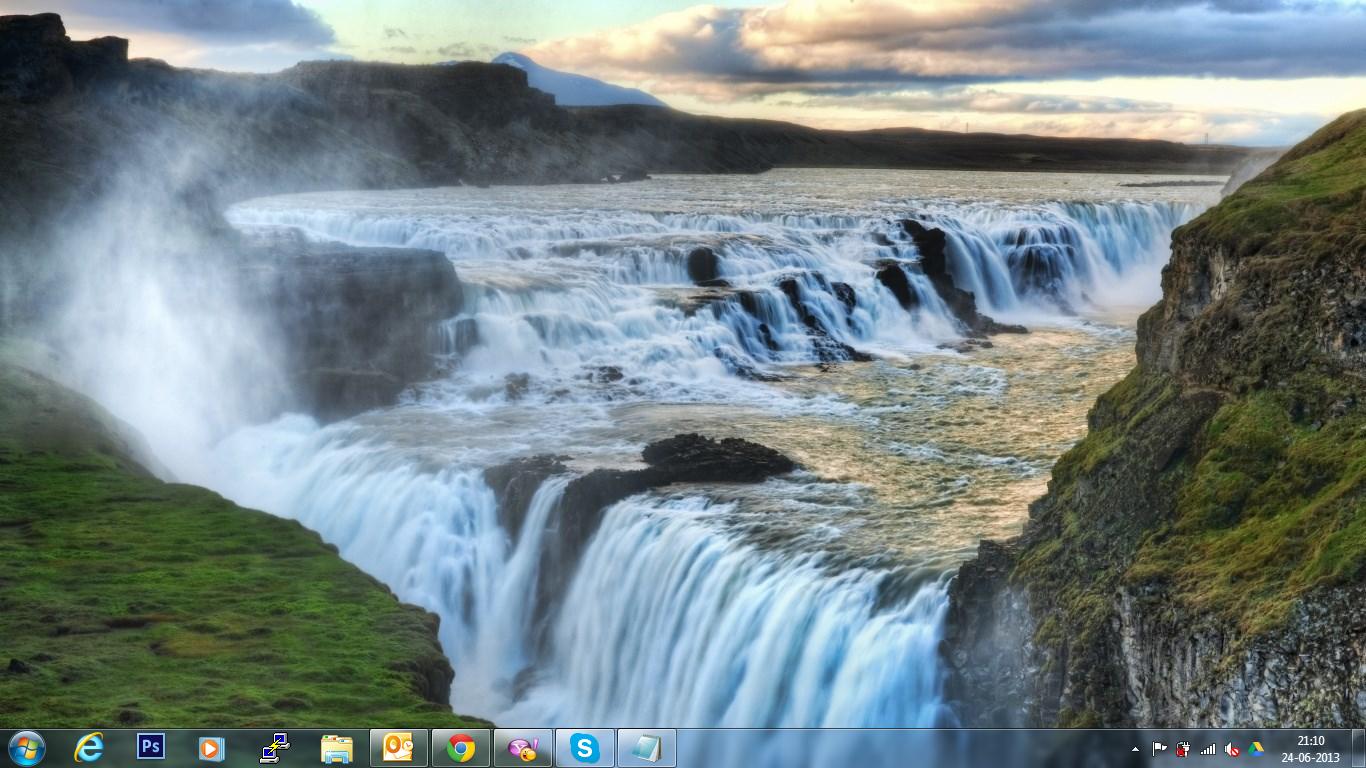This screenshot has height=768, width=1366.
Task: Click the muted speaker volume icon
Action: tap(1232, 748)
